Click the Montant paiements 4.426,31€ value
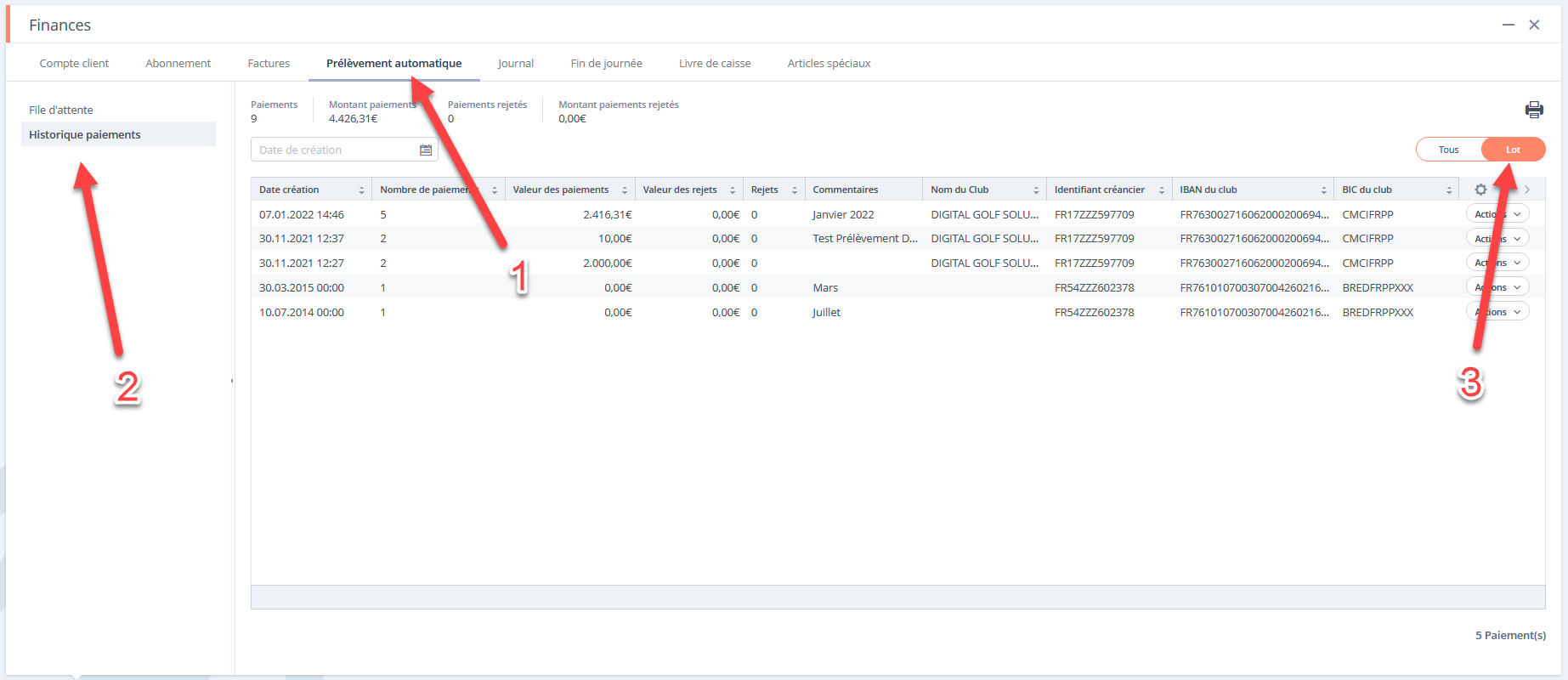This screenshot has height=680, width=1568. point(354,119)
